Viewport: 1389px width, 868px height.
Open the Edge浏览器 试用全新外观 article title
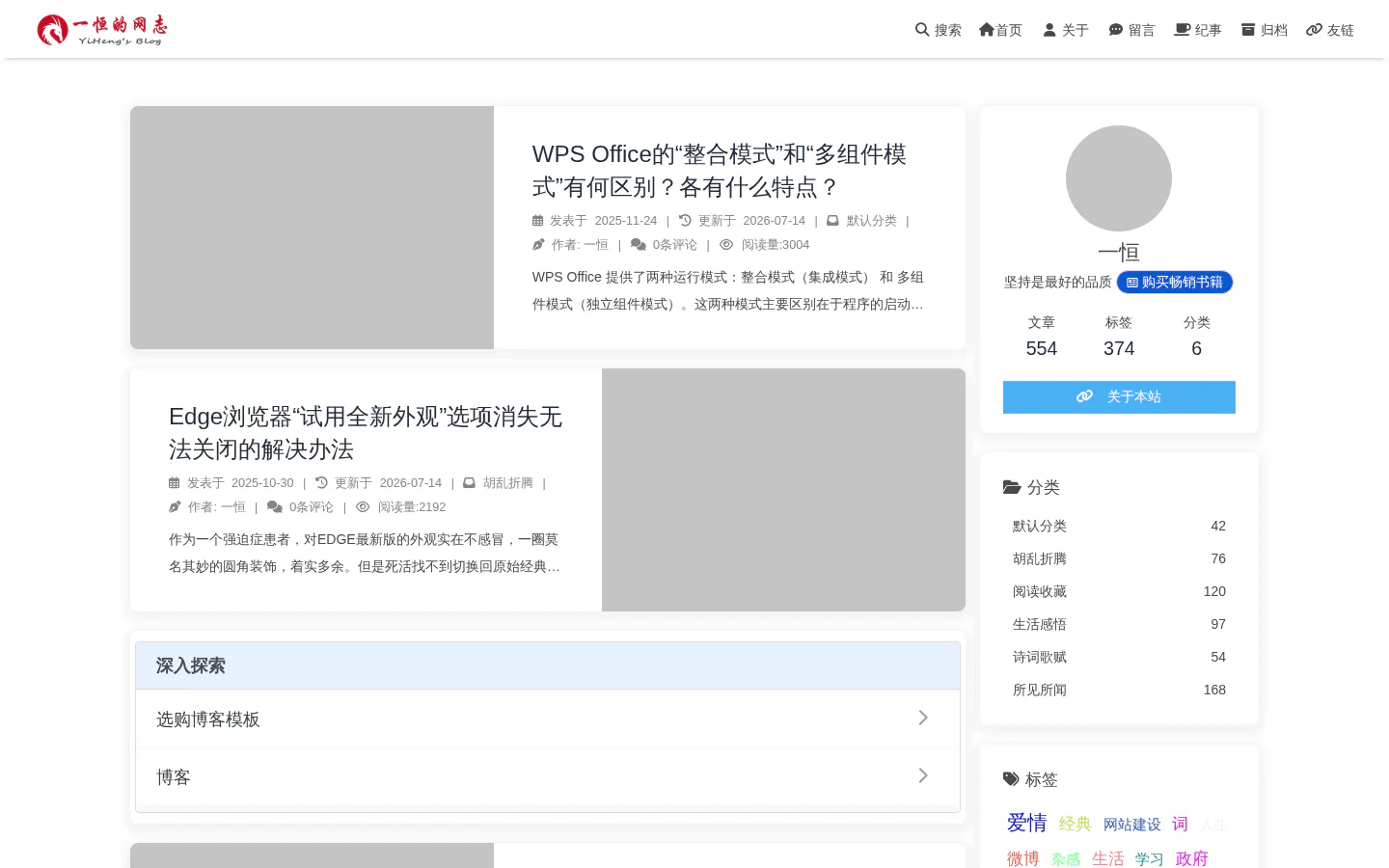point(366,433)
